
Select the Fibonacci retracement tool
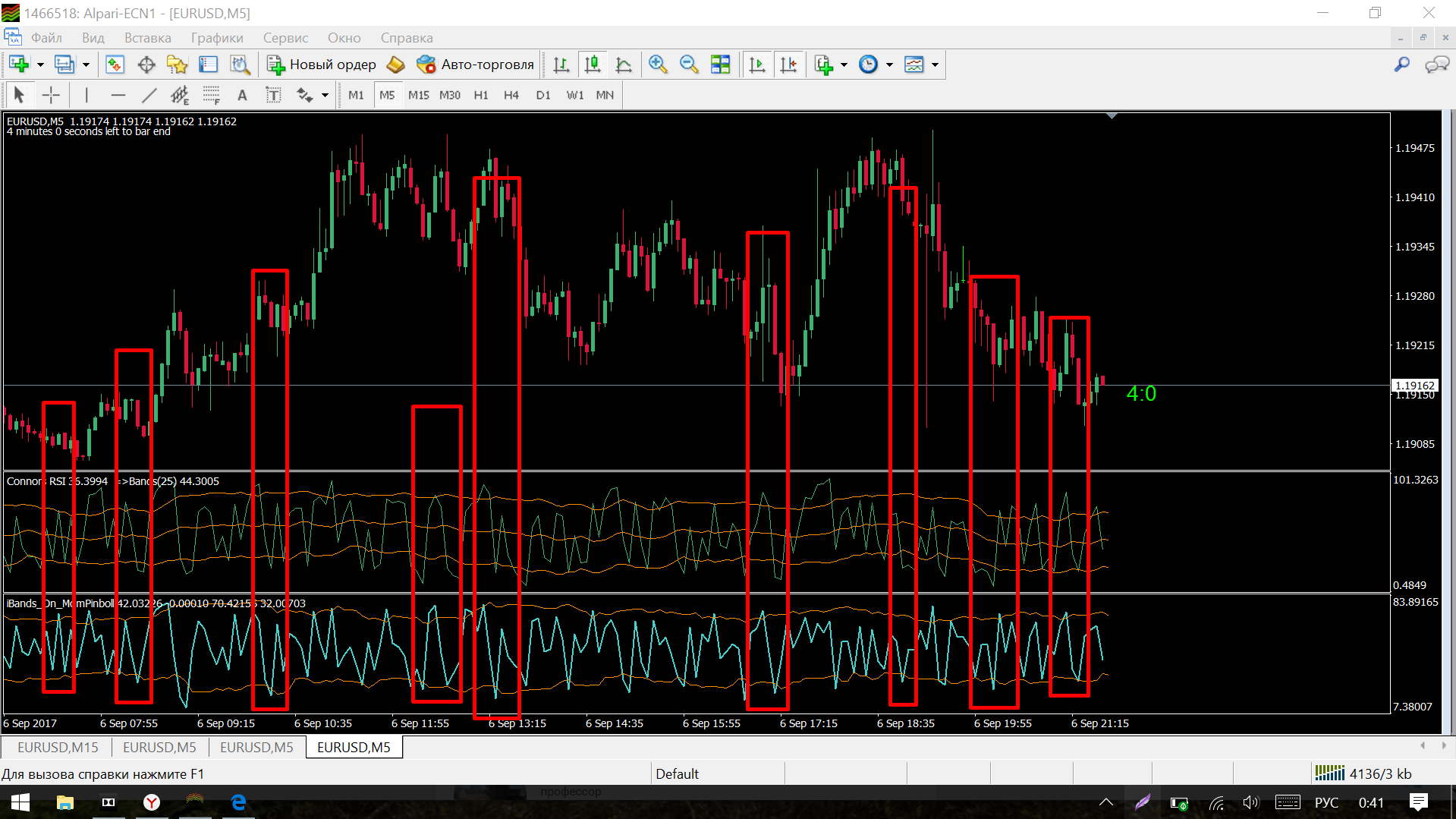211,95
